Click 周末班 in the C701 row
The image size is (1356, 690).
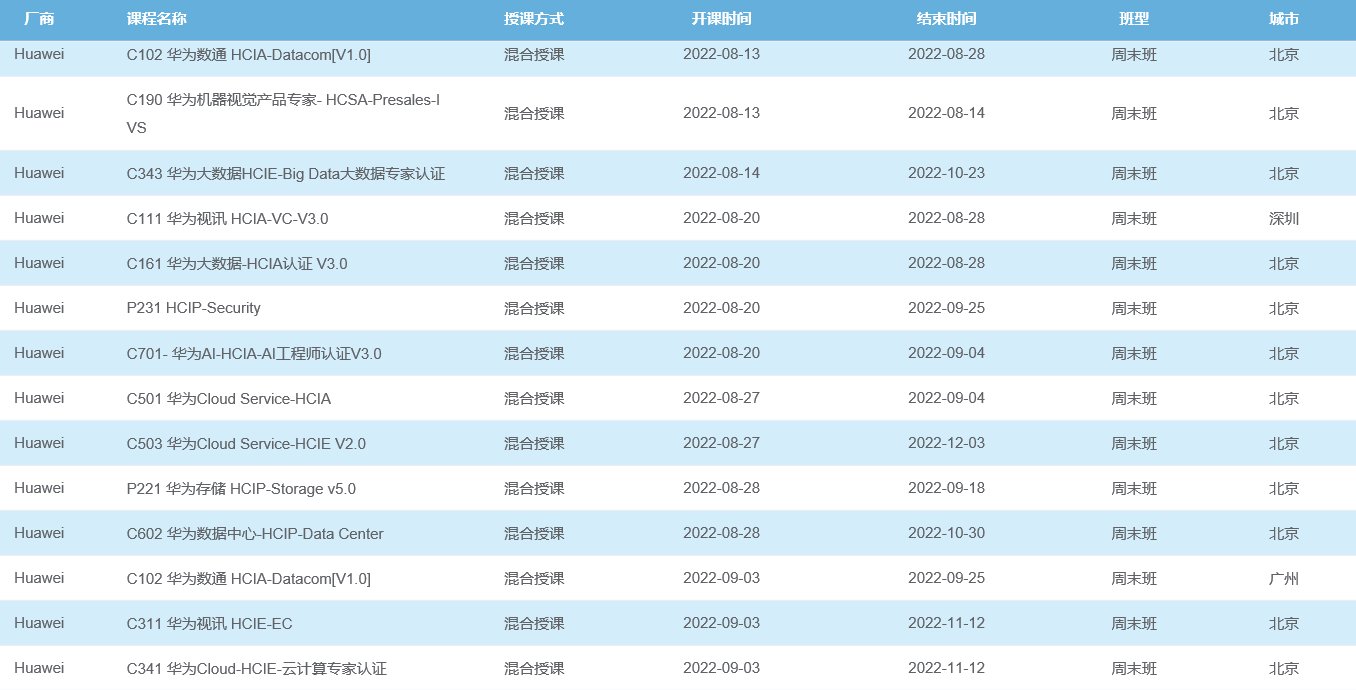click(1134, 354)
